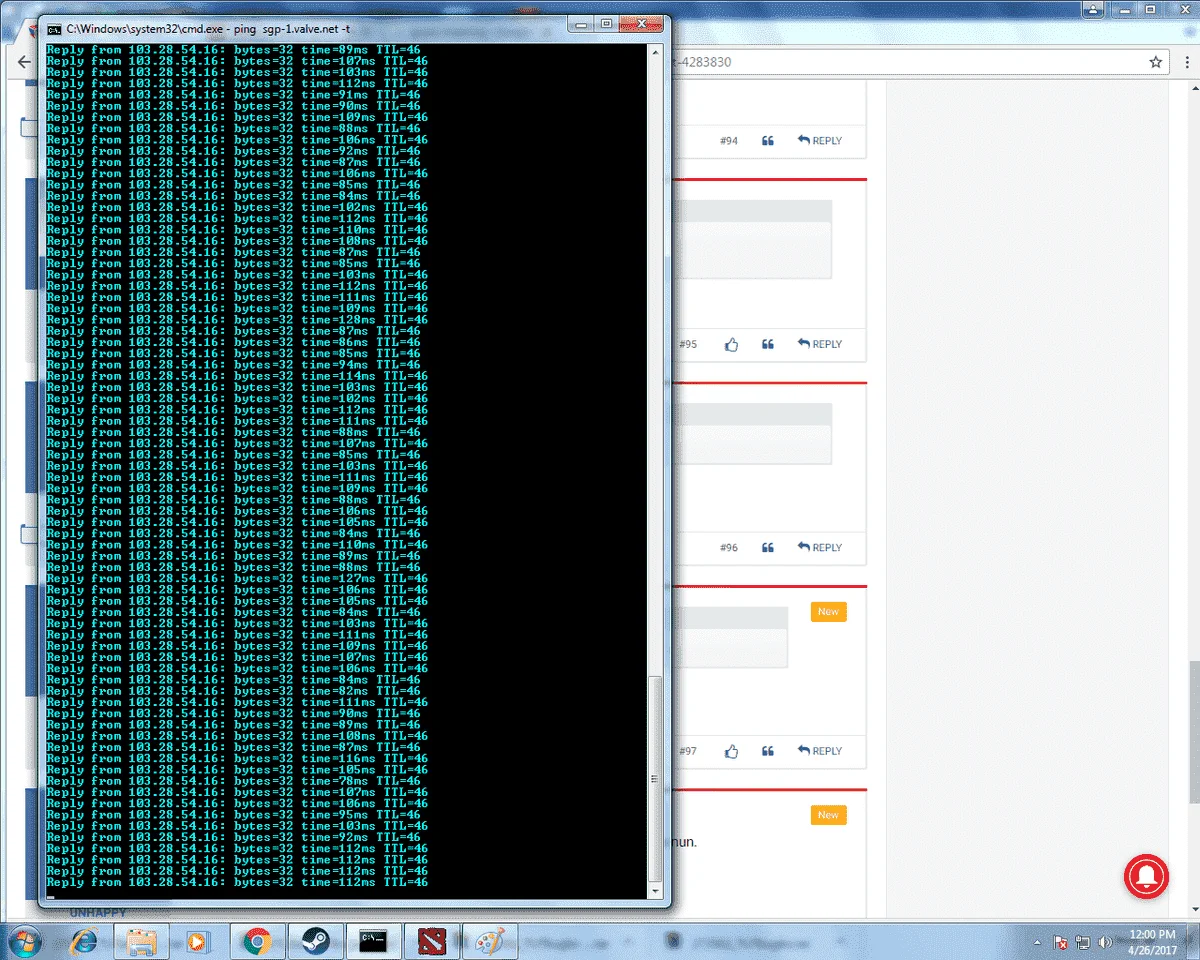1200x960 pixels.
Task: Open the Action Center flag icon
Action: [x=1061, y=942]
